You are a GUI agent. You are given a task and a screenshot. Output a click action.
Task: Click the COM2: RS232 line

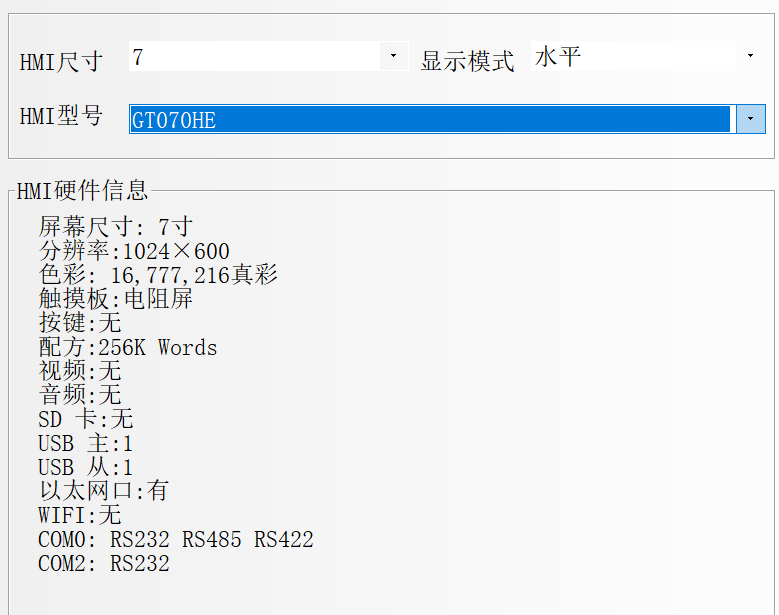104,563
